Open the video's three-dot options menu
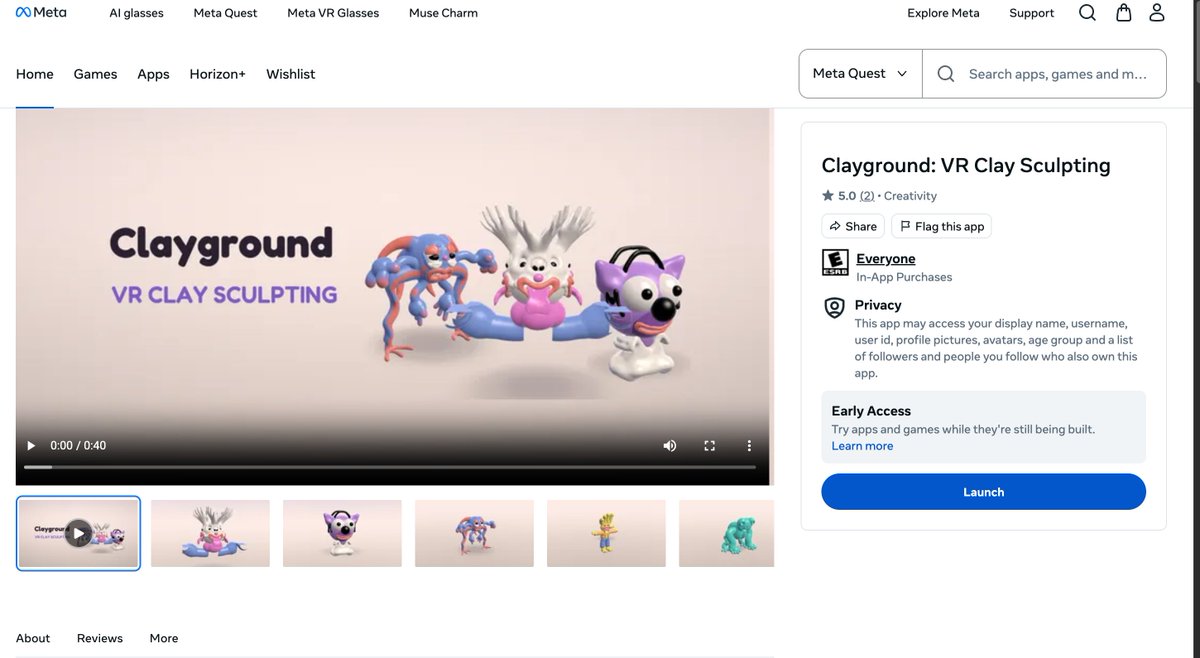Screen dimensions: 1200x658 749,445
